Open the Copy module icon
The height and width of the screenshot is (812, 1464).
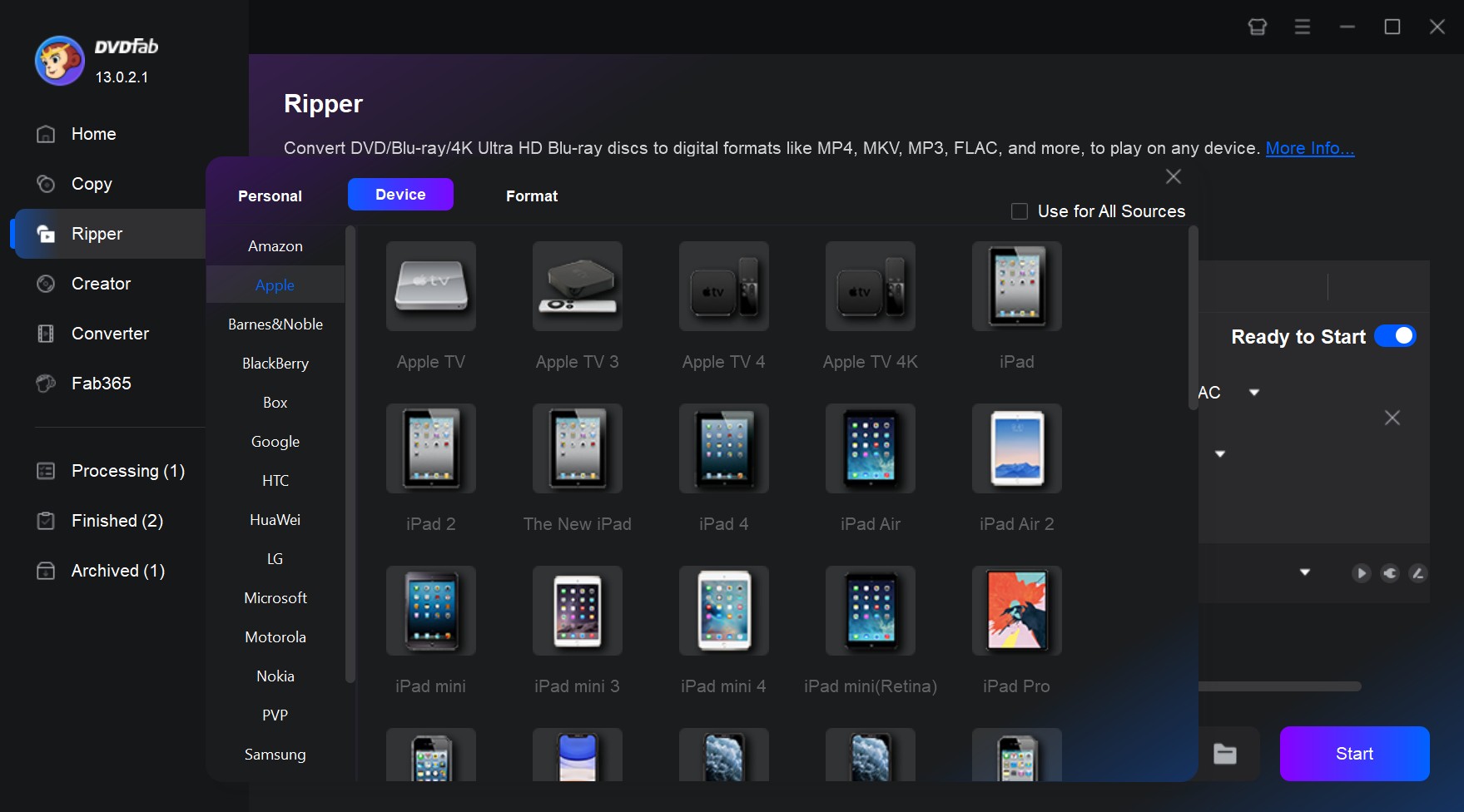pos(46,184)
